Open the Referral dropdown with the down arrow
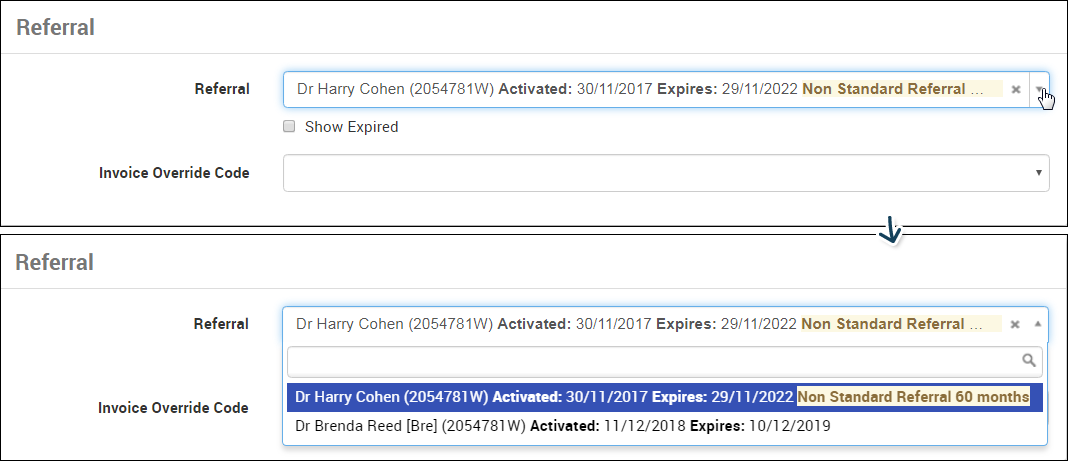The height and width of the screenshot is (461, 1068). 1039,89
